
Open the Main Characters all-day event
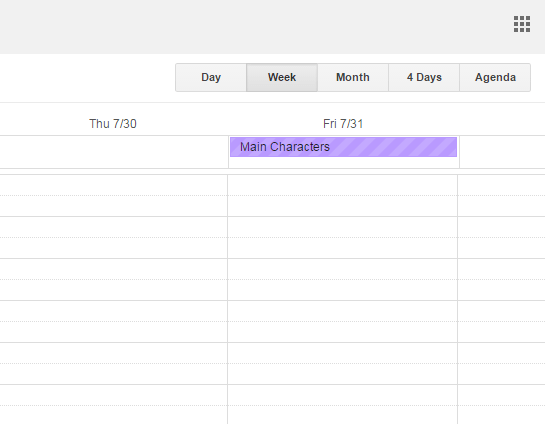[343, 147]
